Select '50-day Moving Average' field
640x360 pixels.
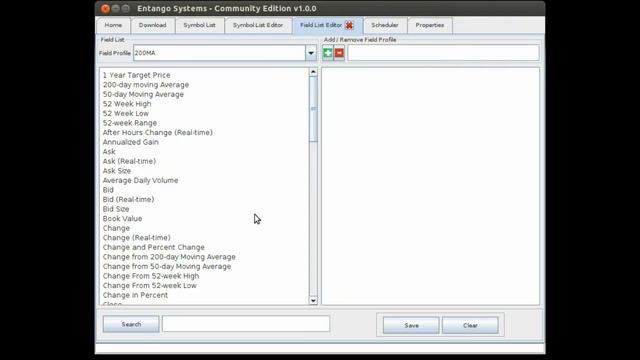coord(143,94)
